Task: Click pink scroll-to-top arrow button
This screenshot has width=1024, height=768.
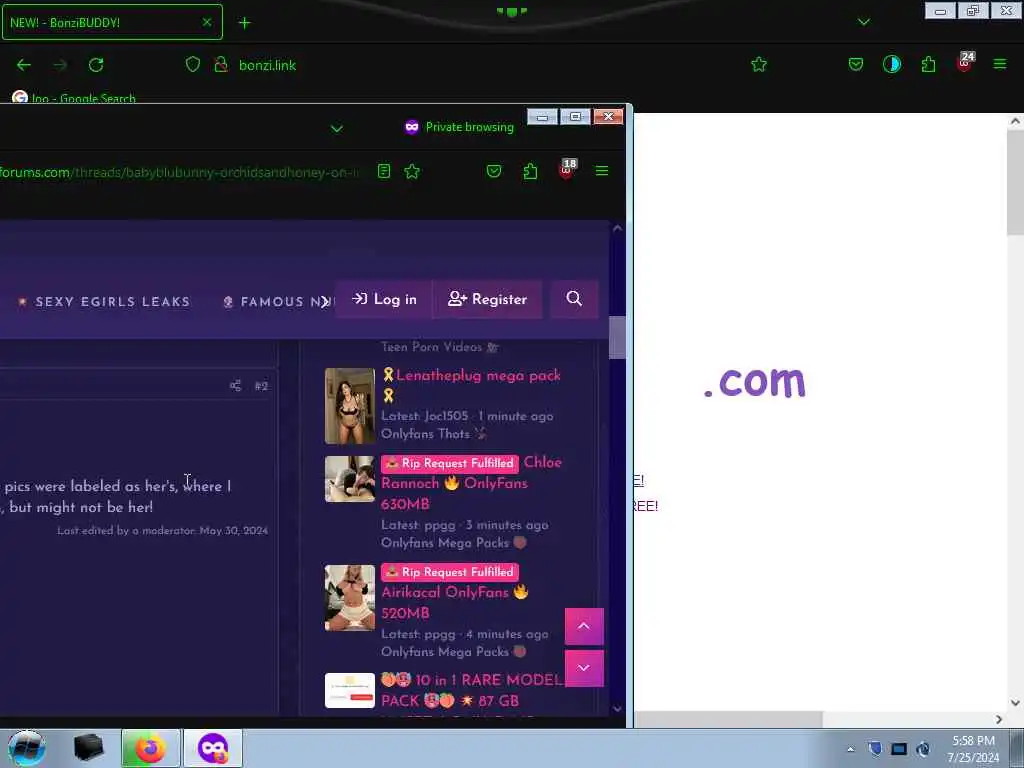Action: point(584,626)
